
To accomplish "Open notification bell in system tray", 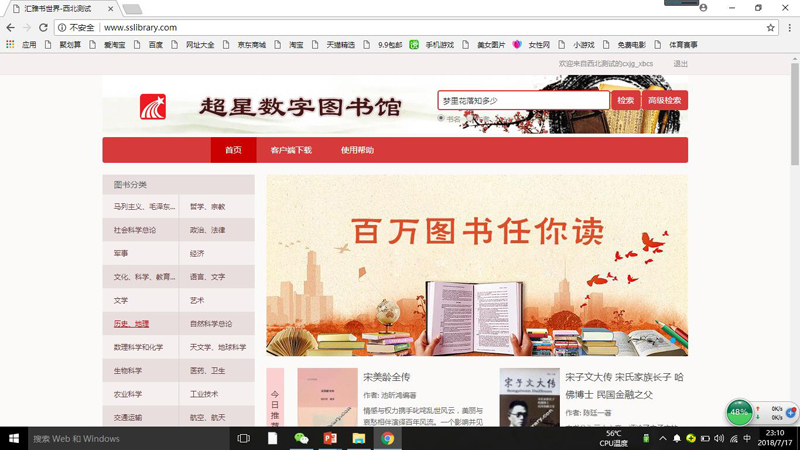I will (x=677, y=439).
